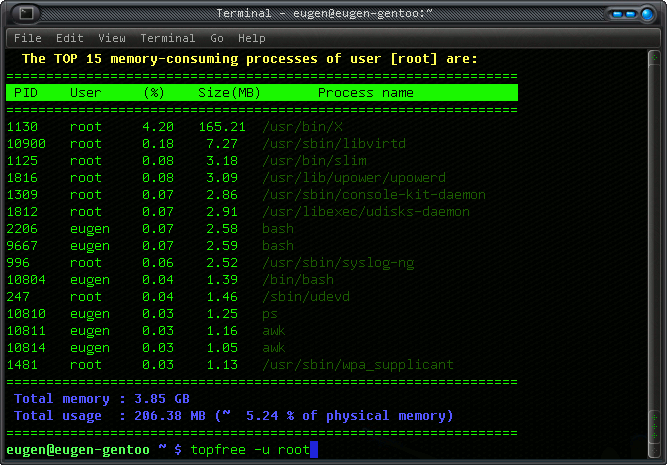Click the process /usr/libexec/udisks-daemon
The width and height of the screenshot is (667, 465).
(366, 212)
